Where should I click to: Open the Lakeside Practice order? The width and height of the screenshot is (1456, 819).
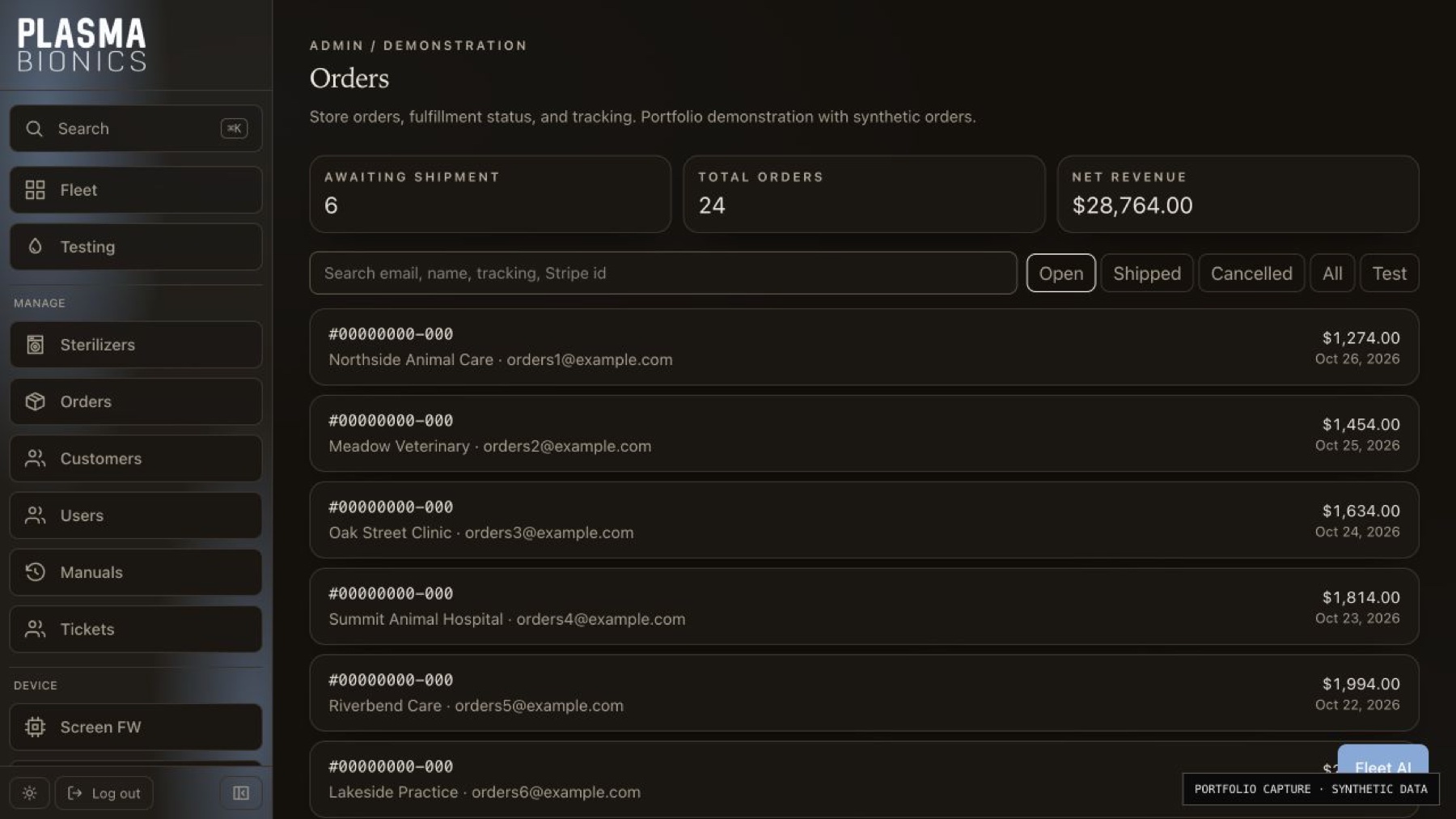(864, 779)
